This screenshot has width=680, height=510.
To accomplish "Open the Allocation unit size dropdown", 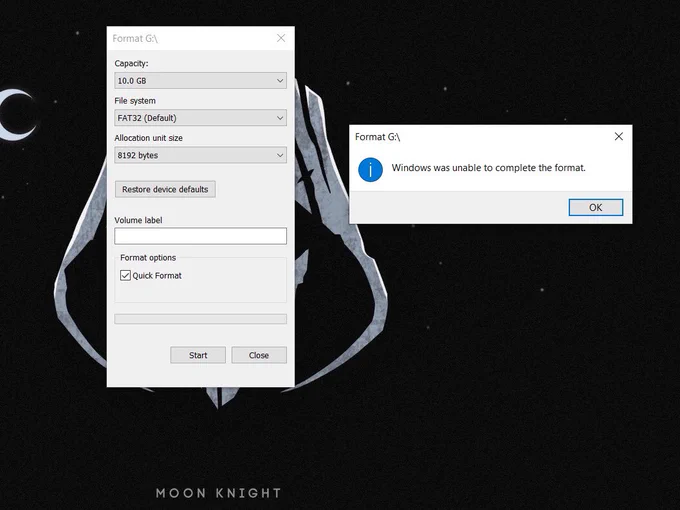I will [200, 155].
